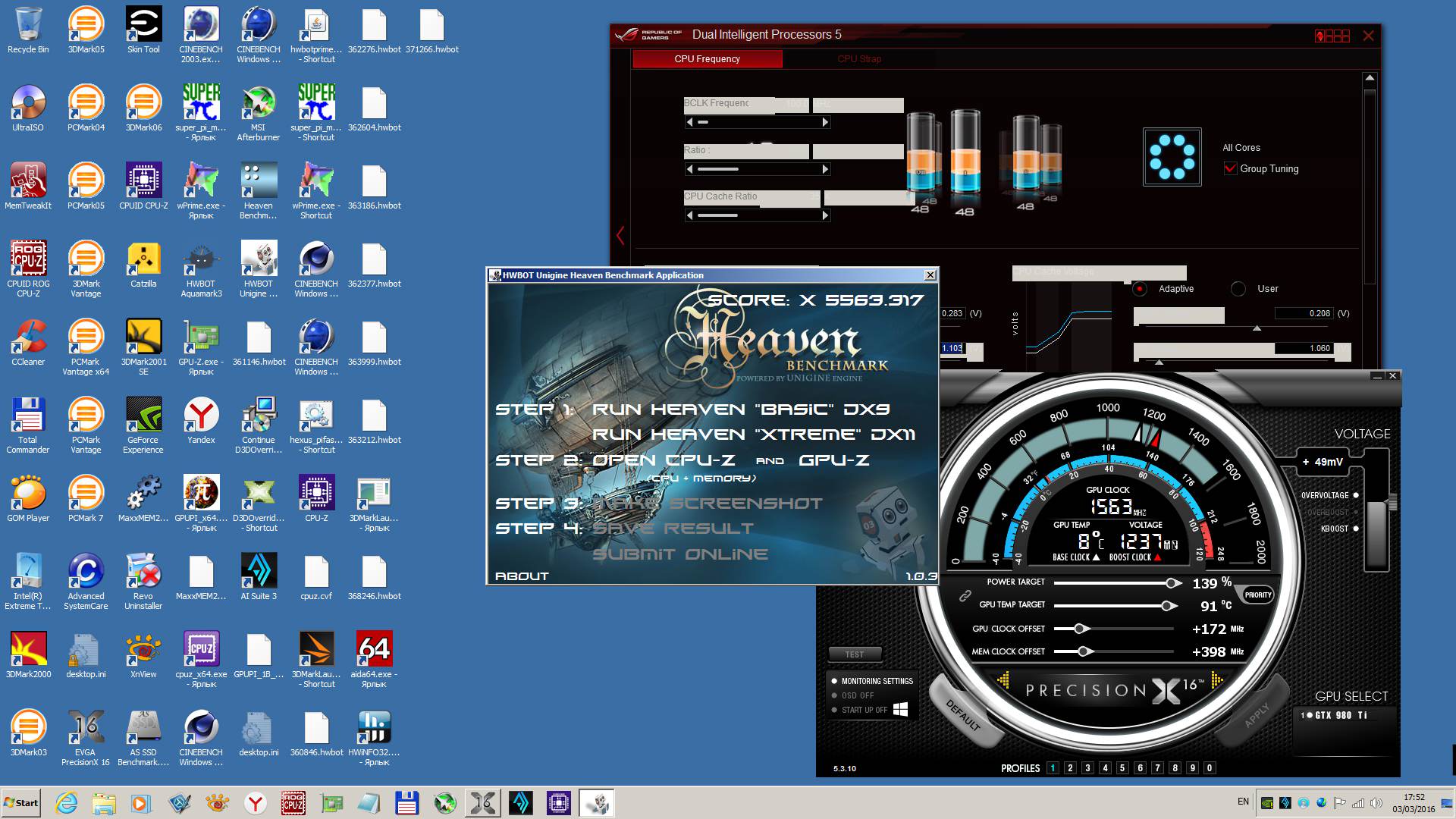Switch to the CPU Frequency tab
The height and width of the screenshot is (819, 1456).
(707, 58)
